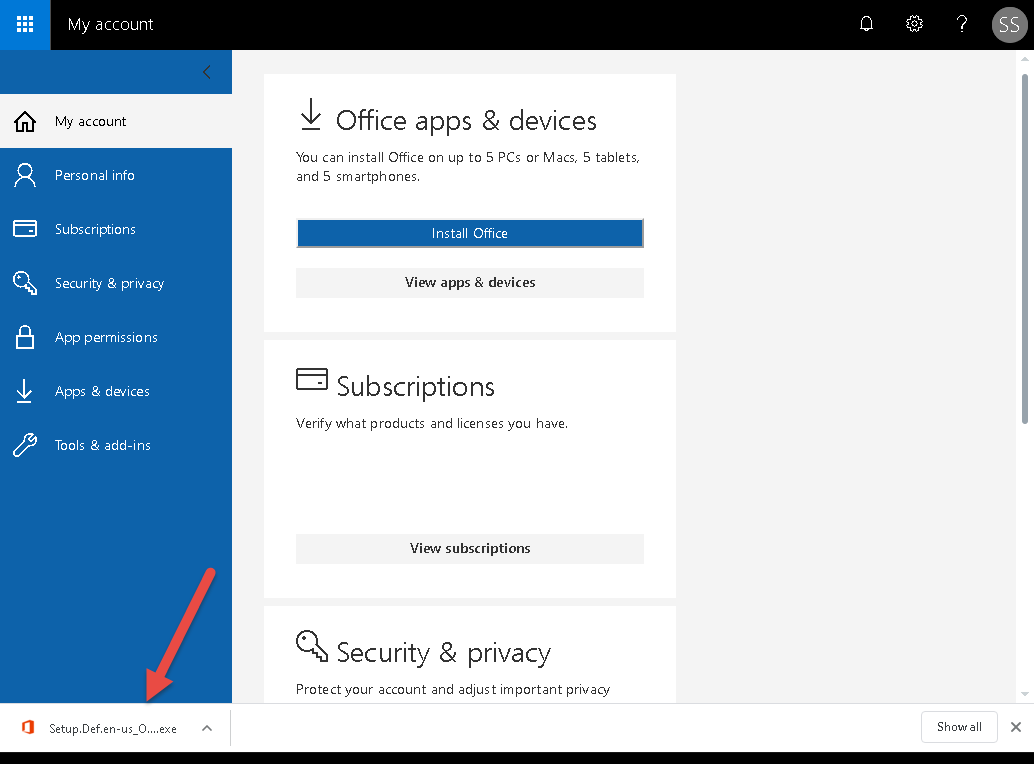Click the Subscriptions card heading
The image size is (1034, 764).
[415, 387]
